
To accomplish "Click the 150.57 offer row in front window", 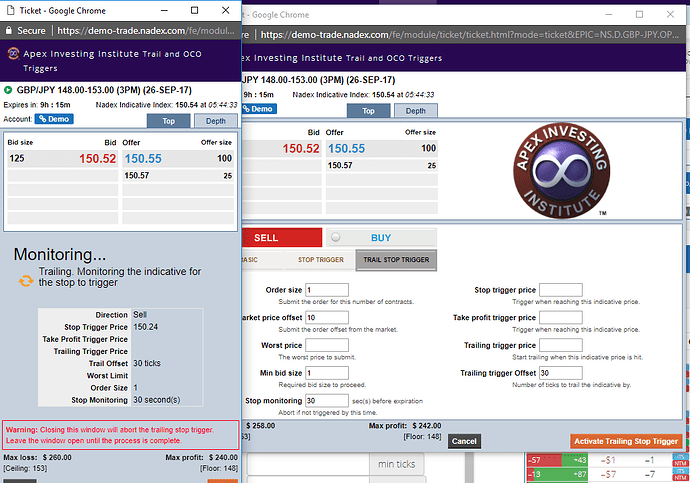I will click(178, 176).
